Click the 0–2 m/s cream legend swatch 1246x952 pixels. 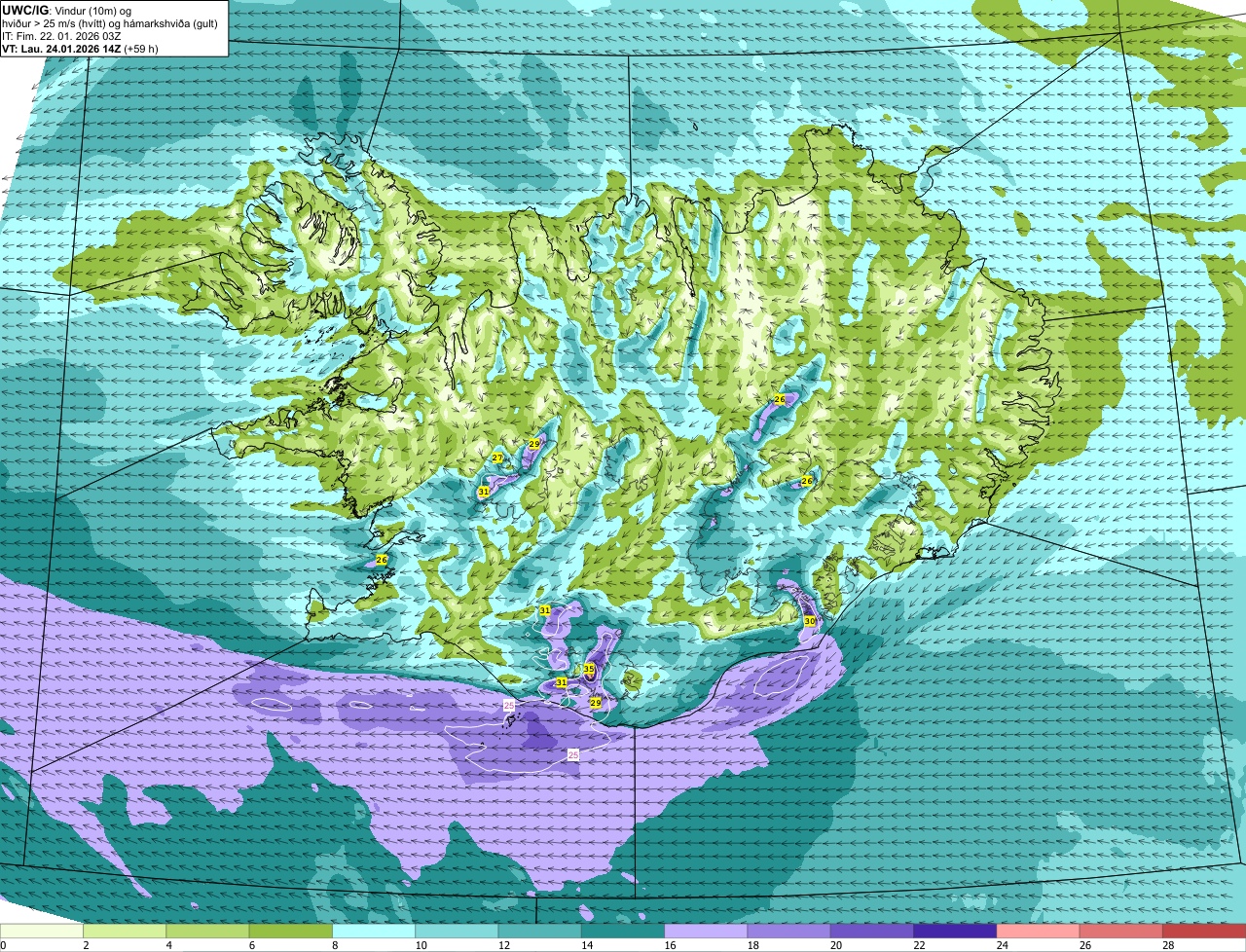point(42,931)
